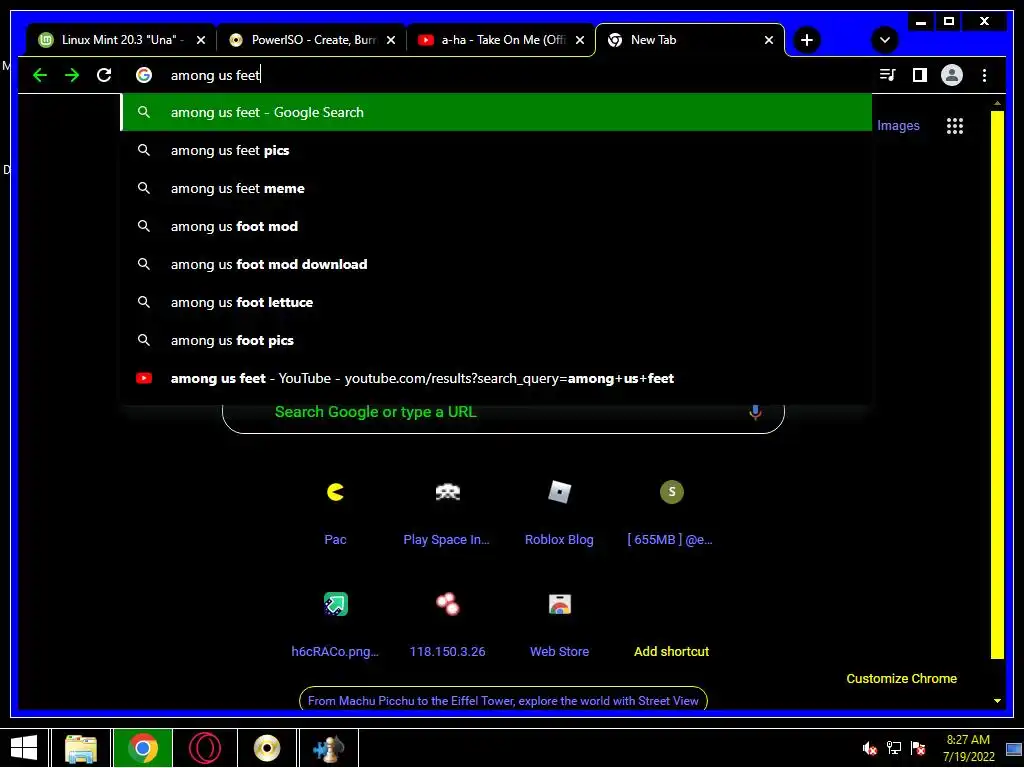Choose the 'among us feet meme' suggestion
The width and height of the screenshot is (1024, 768).
click(496, 188)
